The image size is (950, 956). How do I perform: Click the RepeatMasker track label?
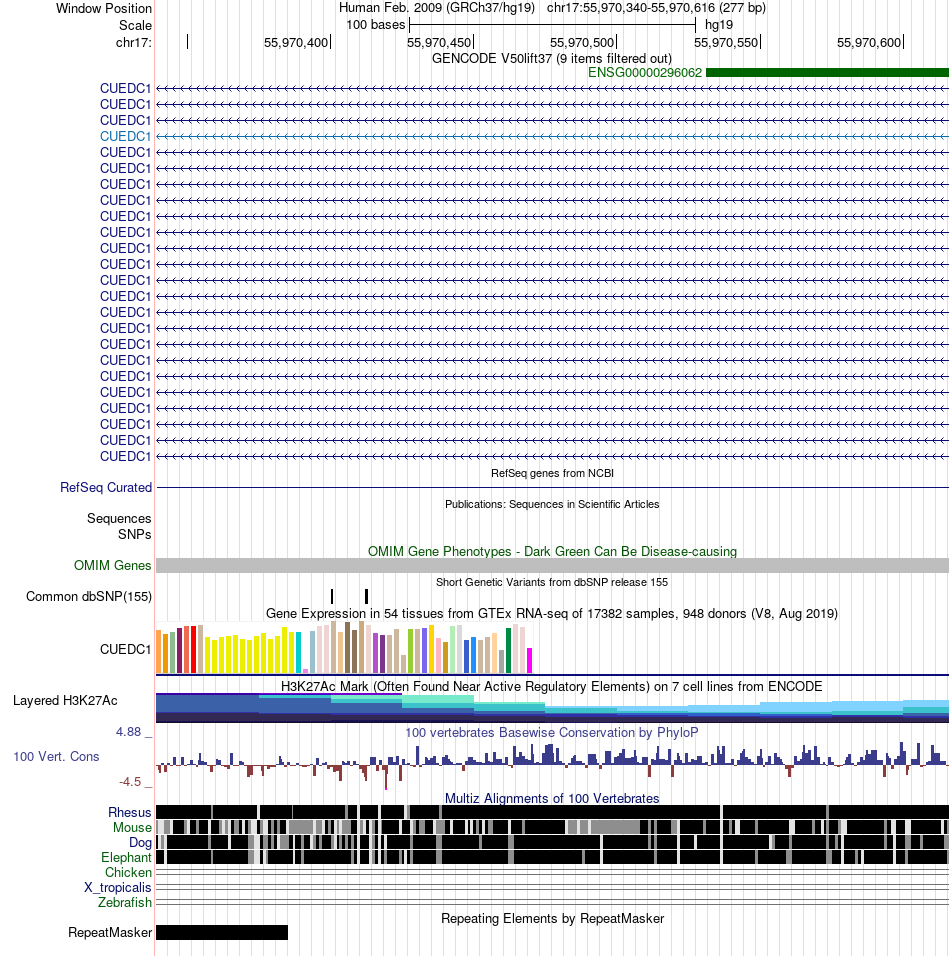tap(110, 933)
